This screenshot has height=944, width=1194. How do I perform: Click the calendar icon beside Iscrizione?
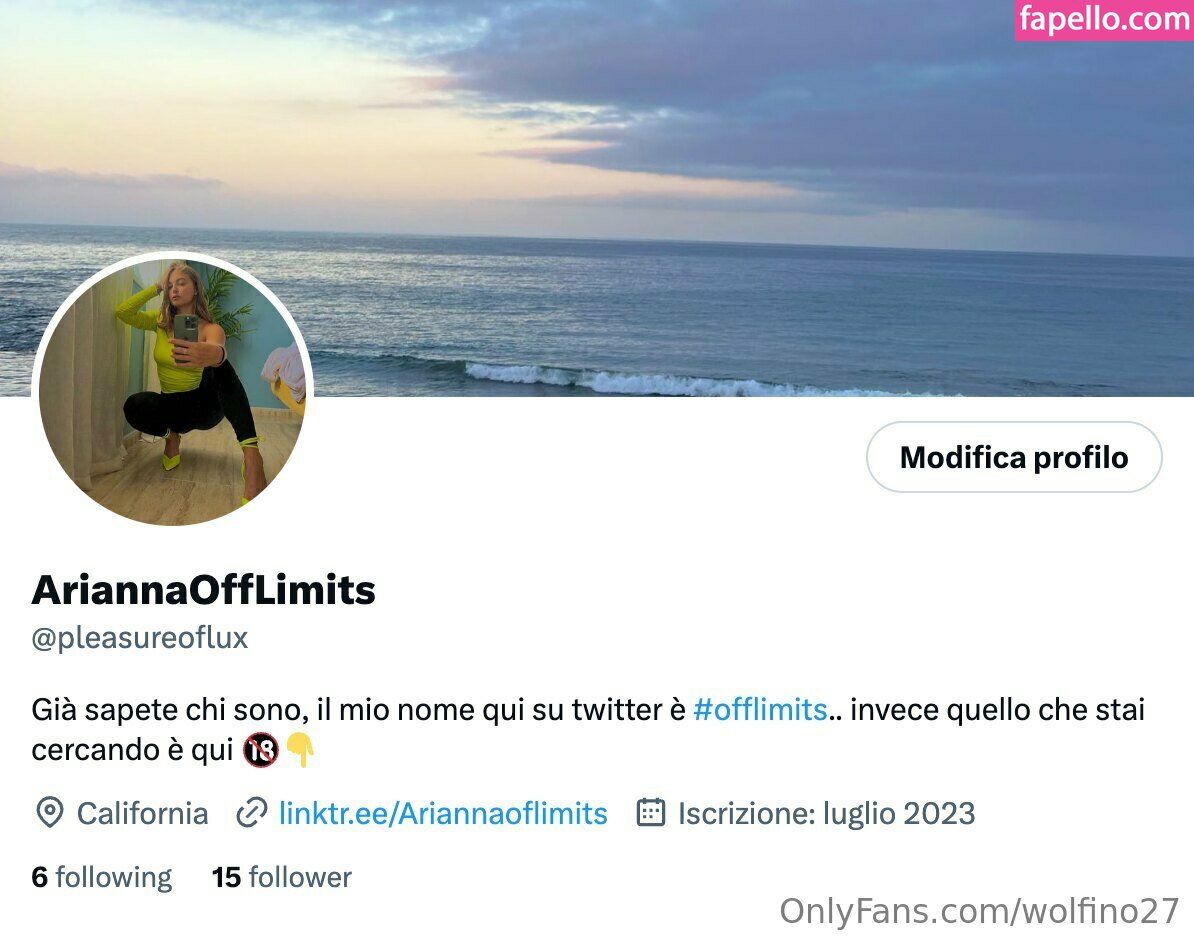tap(650, 812)
